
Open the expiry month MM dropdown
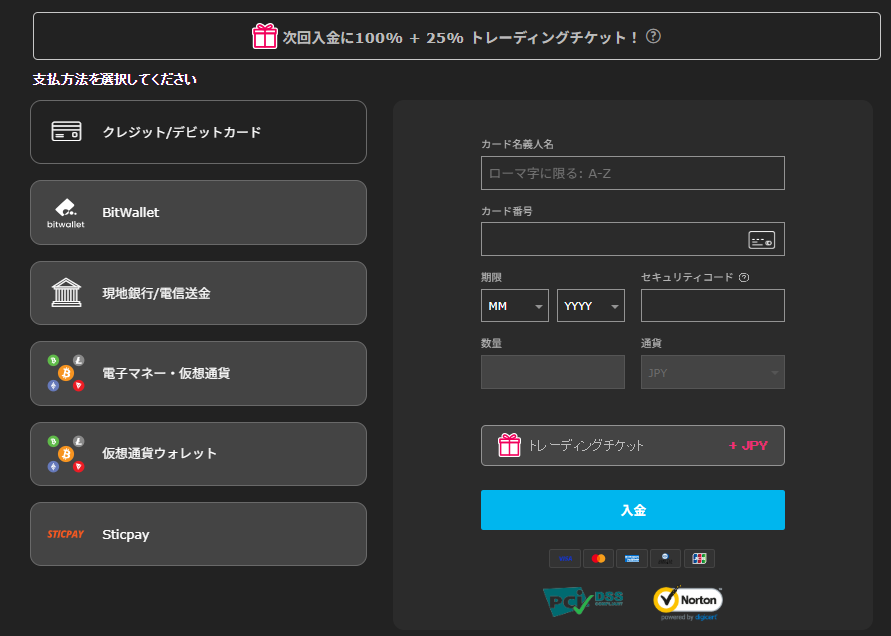(x=514, y=306)
